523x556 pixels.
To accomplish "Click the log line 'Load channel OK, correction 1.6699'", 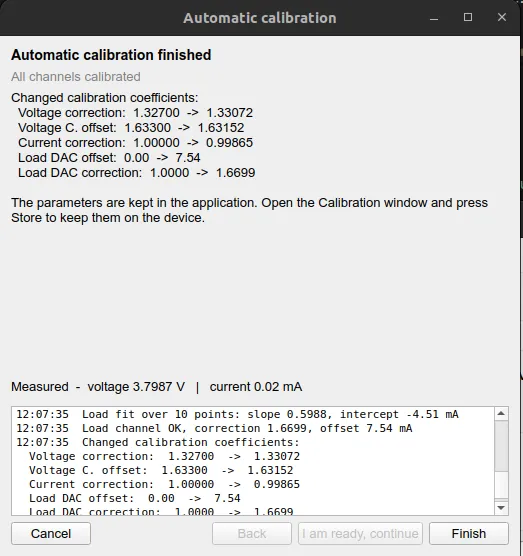I will pos(214,428).
